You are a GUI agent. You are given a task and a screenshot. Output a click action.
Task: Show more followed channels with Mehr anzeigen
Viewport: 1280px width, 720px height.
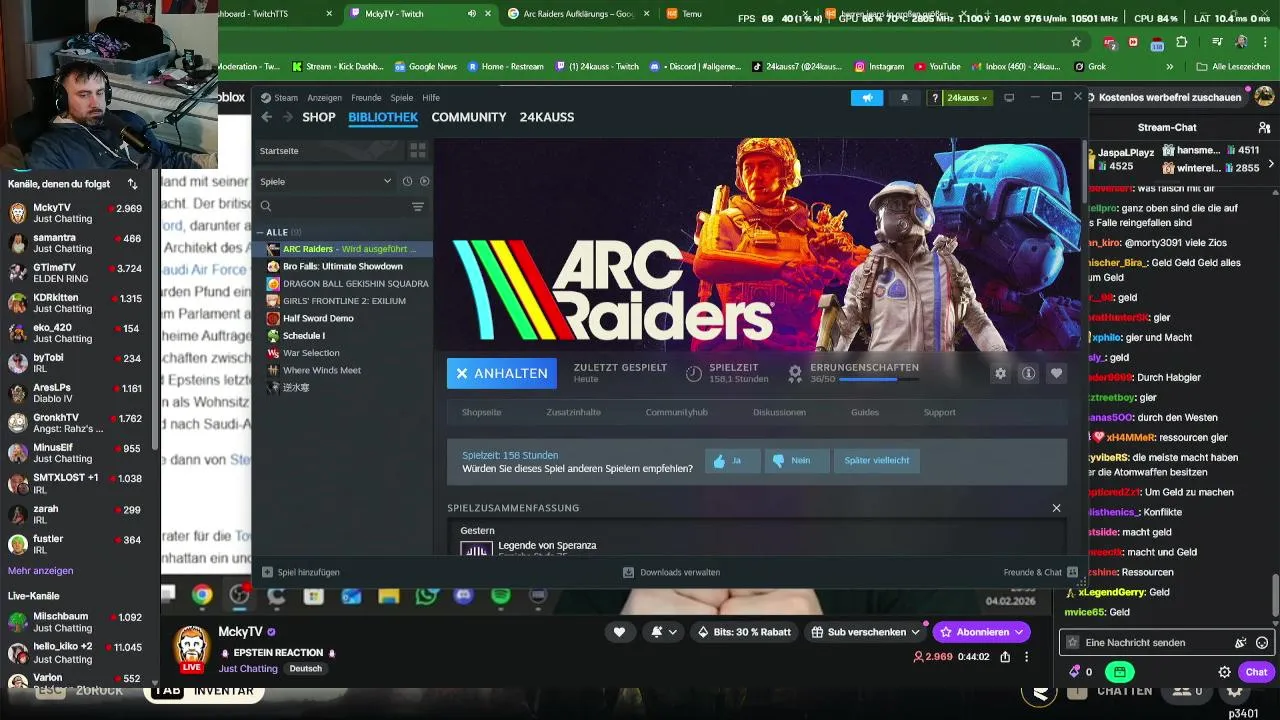click(x=41, y=571)
